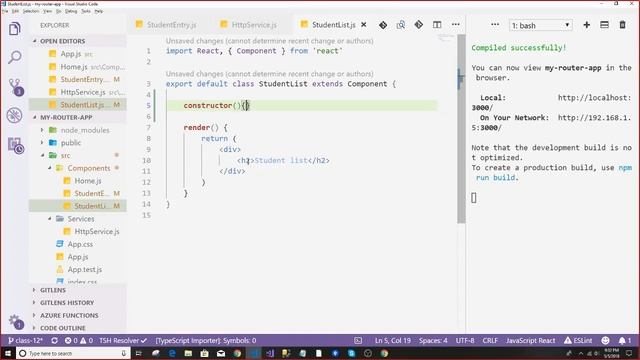Open the Extensions view with clock badge

coord(16,145)
